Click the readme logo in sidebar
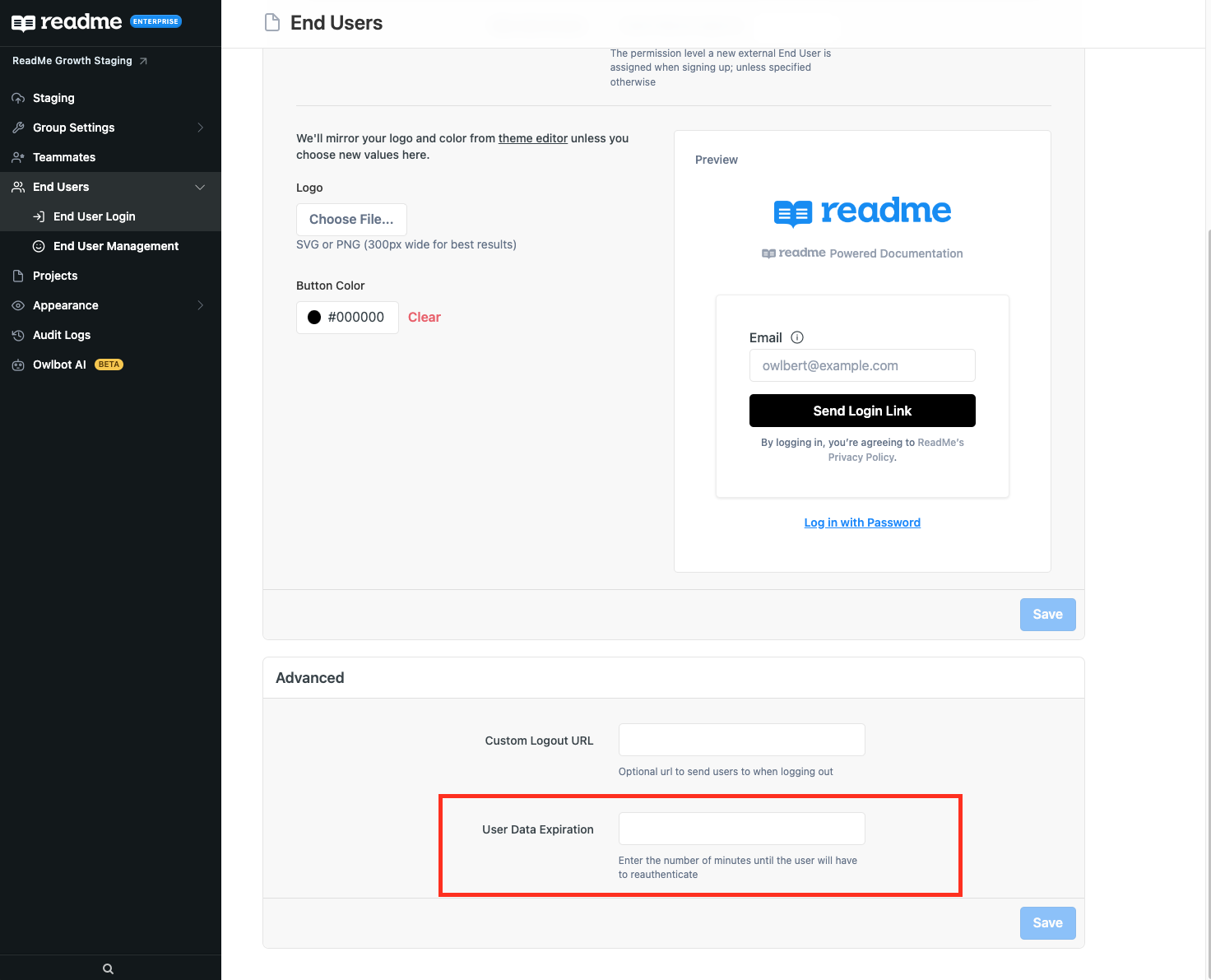 click(x=67, y=22)
